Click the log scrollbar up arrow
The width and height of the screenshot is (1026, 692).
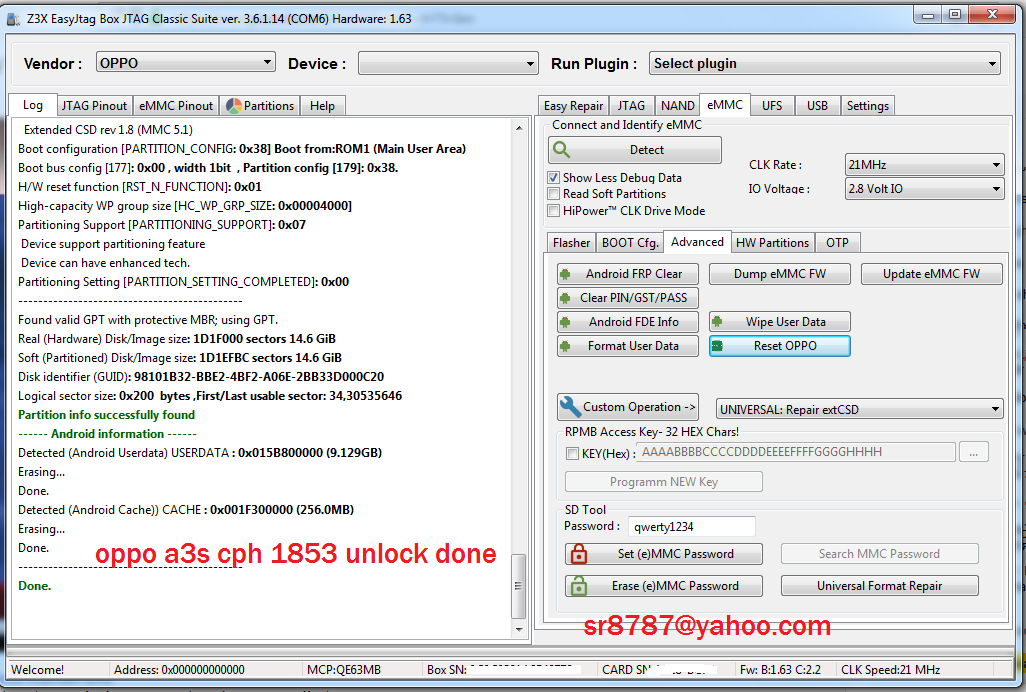518,128
